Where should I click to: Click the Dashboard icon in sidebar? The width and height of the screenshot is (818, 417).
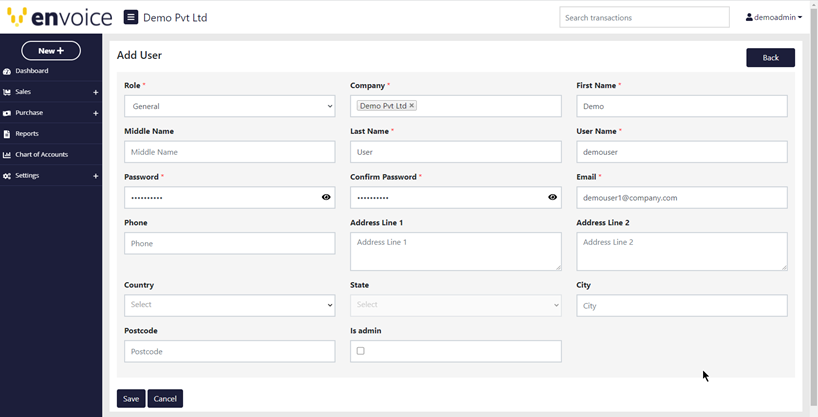coord(7,71)
